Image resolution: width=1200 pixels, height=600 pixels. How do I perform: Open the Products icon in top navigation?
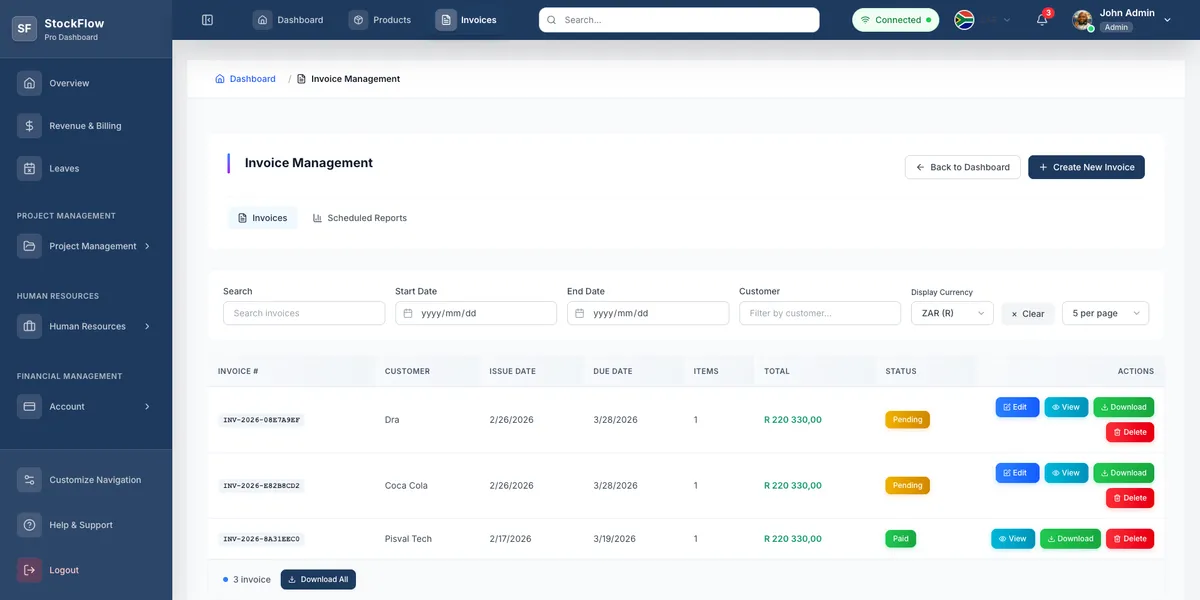(x=357, y=19)
